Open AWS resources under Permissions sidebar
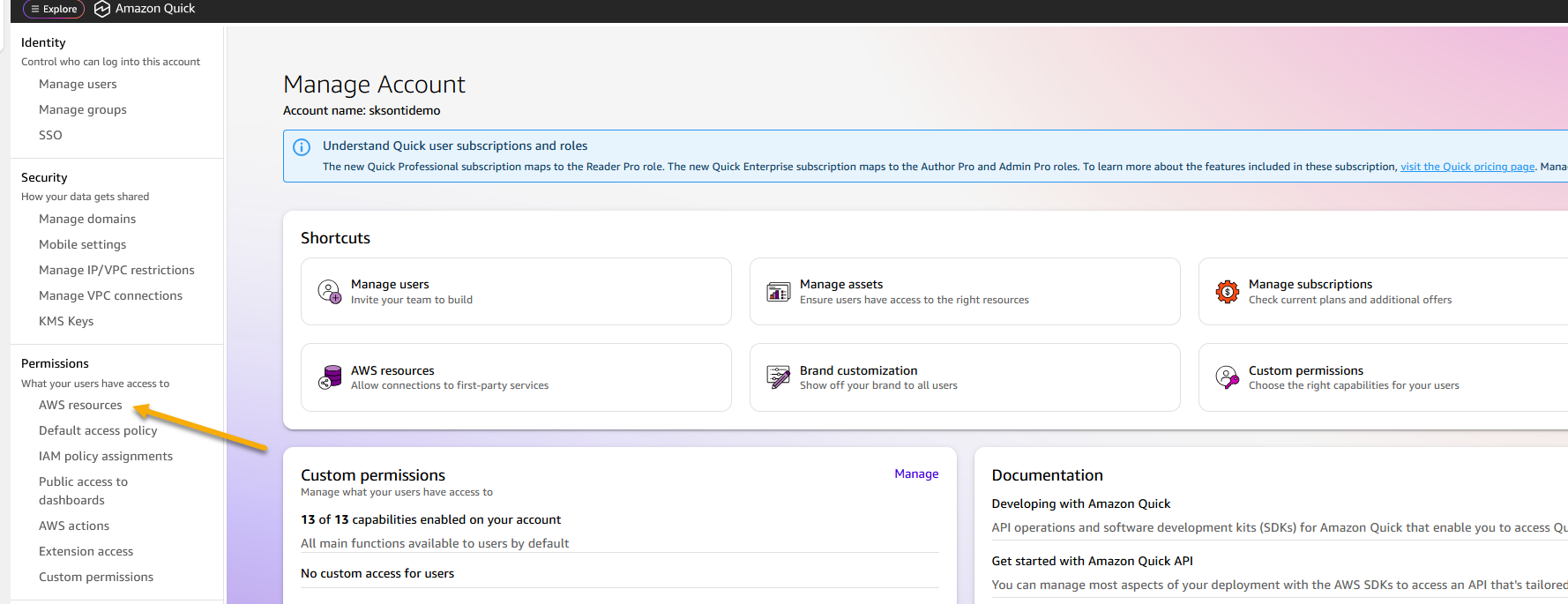Viewport: 1568px width, 604px height. tap(80, 406)
